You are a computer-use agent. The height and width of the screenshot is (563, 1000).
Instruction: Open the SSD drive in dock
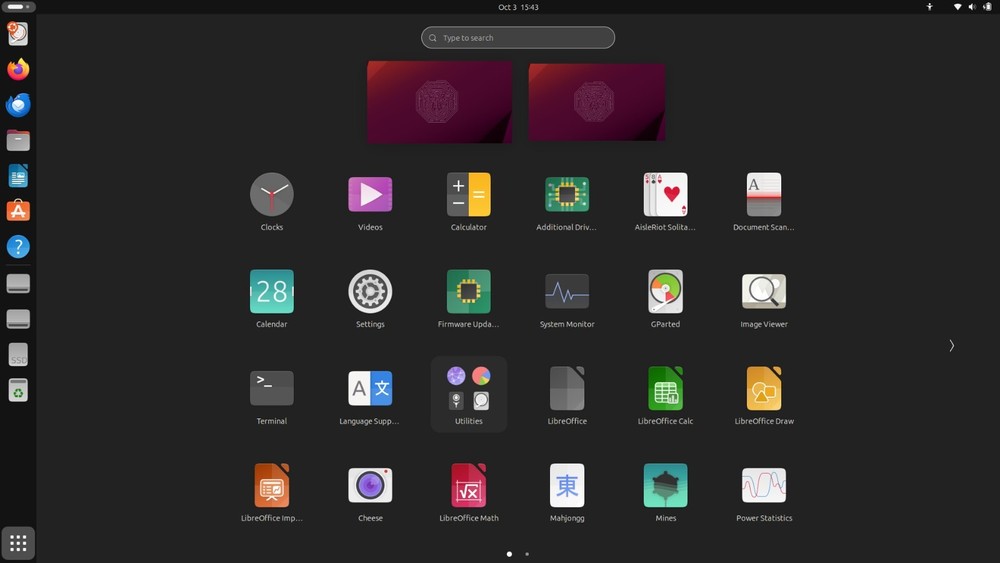click(18, 355)
